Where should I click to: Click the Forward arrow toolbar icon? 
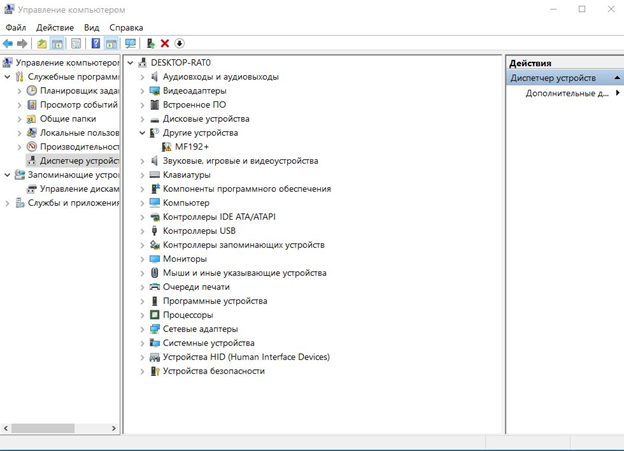click(x=22, y=43)
